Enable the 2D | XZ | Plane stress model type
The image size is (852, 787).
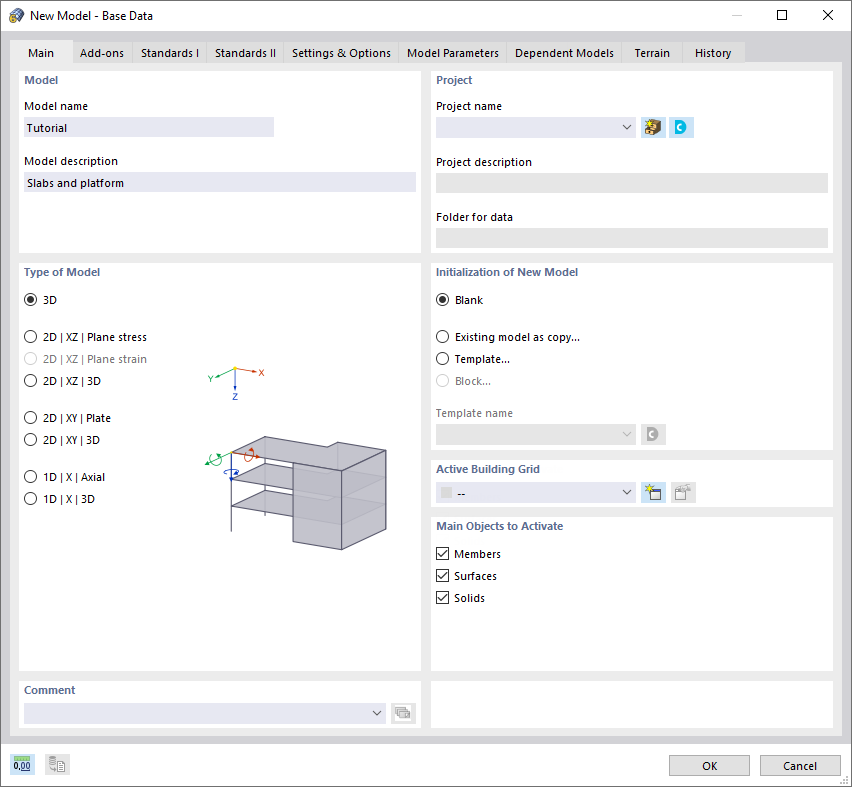(30, 337)
